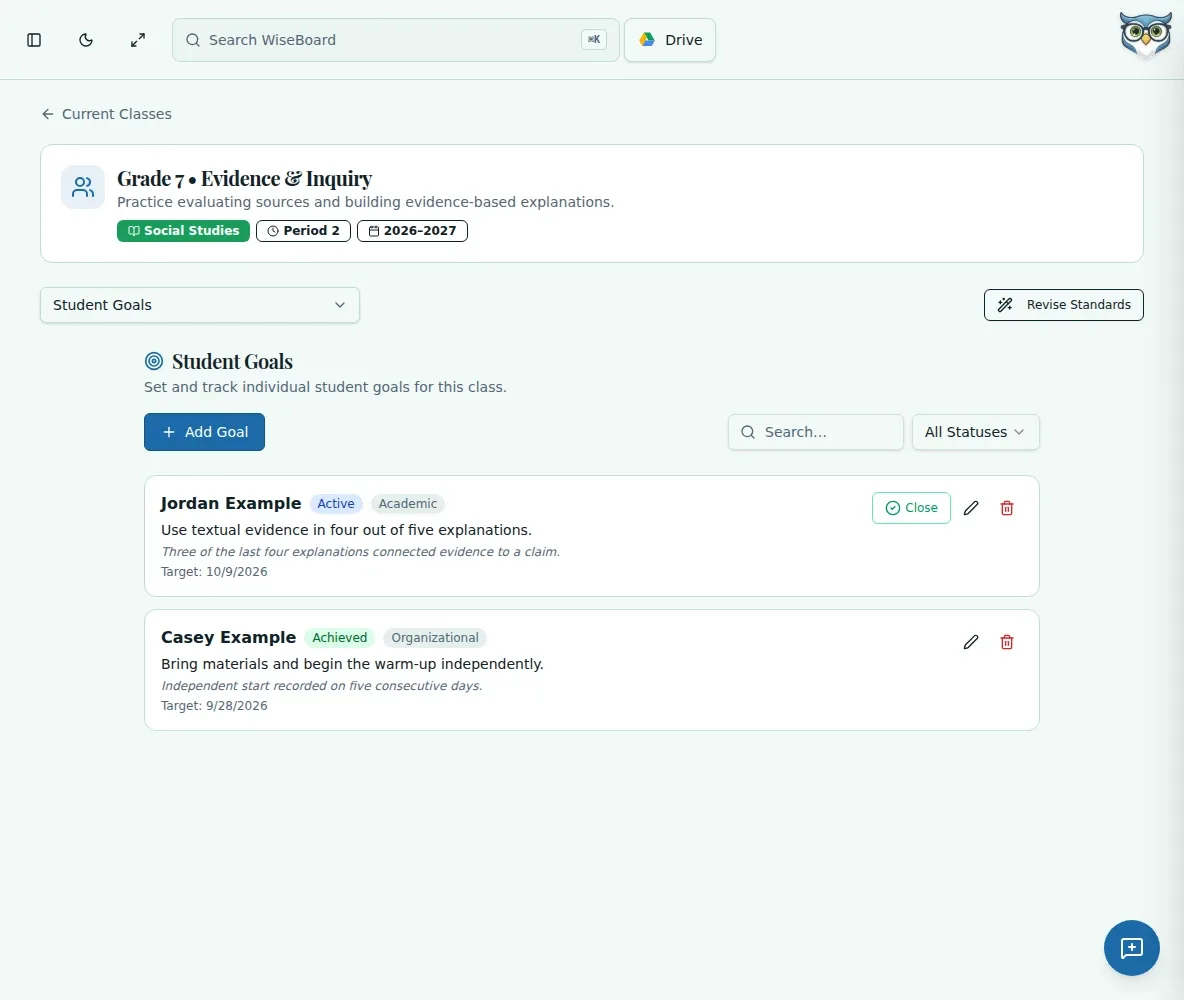
Task: Click "Use textual evidence" goal description
Action: click(x=347, y=530)
